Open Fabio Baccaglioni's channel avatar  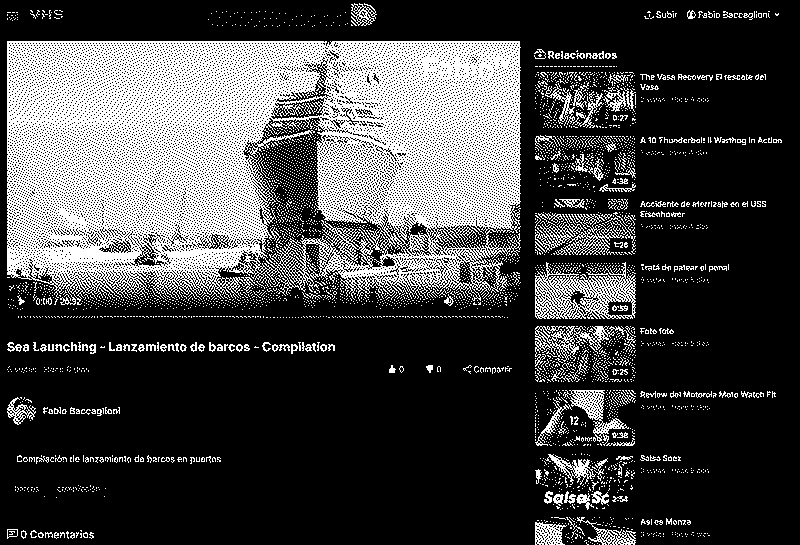click(x=21, y=411)
